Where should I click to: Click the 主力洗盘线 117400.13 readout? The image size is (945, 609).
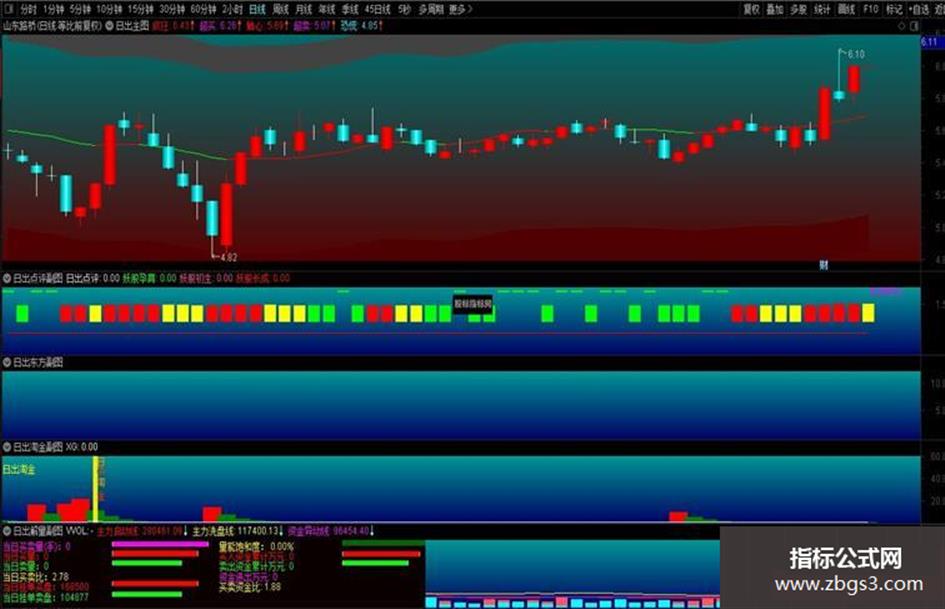238,531
